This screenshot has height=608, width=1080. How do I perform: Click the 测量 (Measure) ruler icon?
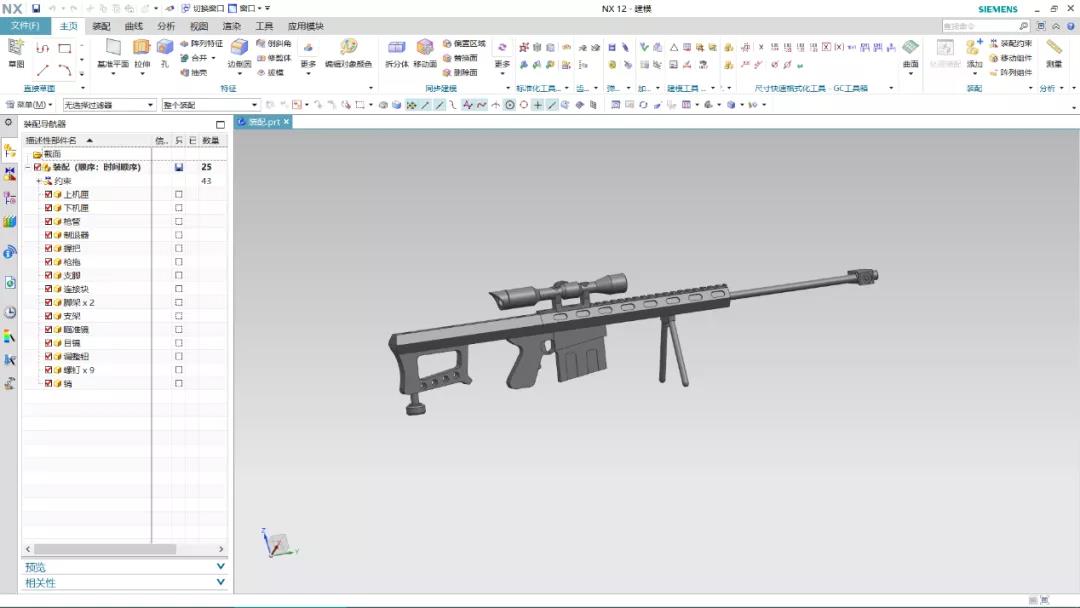(1054, 48)
